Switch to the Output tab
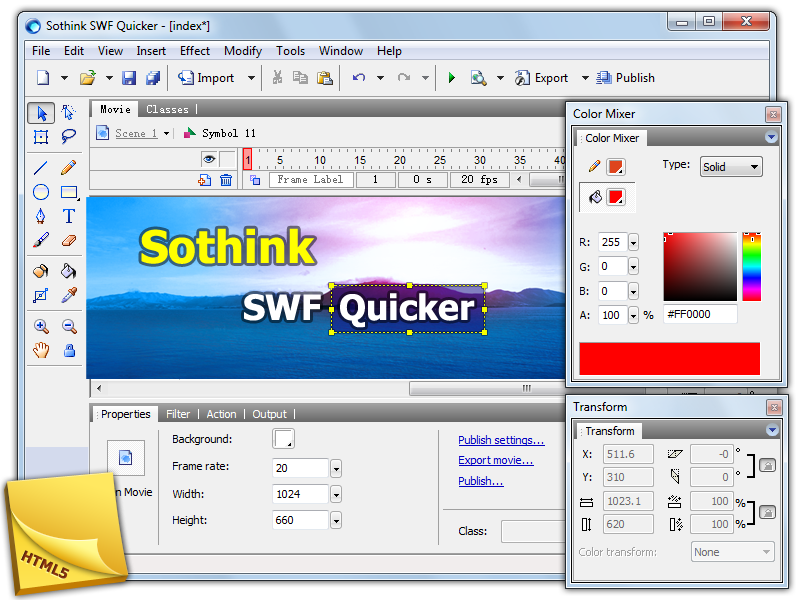Image resolution: width=800 pixels, height=600 pixels. pos(269,414)
